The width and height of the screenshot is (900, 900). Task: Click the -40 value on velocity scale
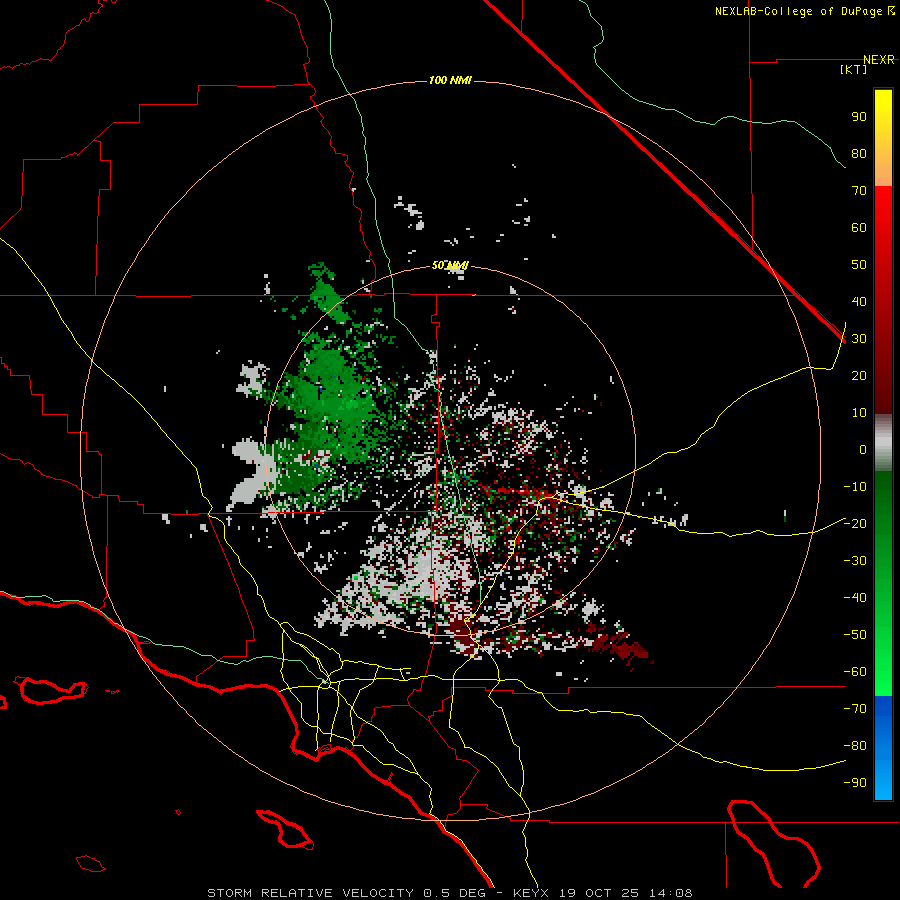855,598
